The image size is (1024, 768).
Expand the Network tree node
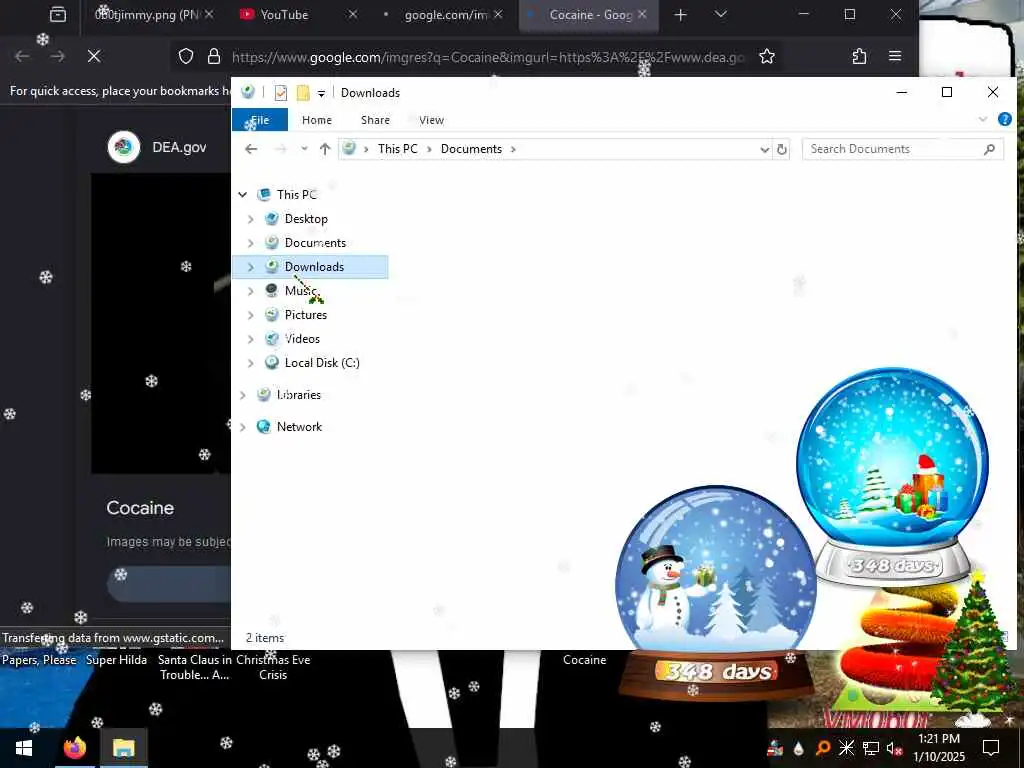click(243, 427)
